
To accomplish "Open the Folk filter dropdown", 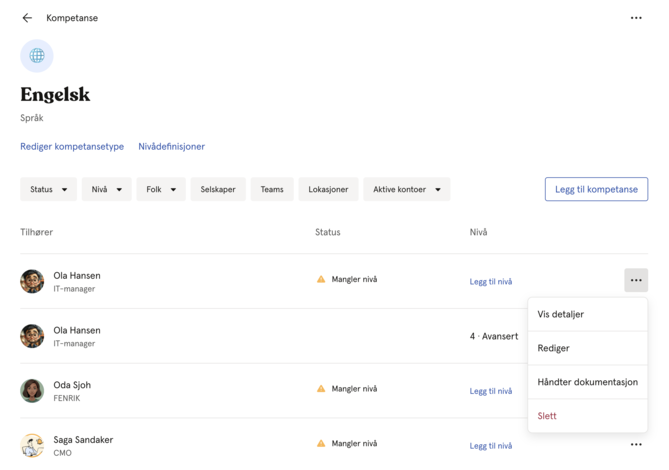I will (161, 189).
